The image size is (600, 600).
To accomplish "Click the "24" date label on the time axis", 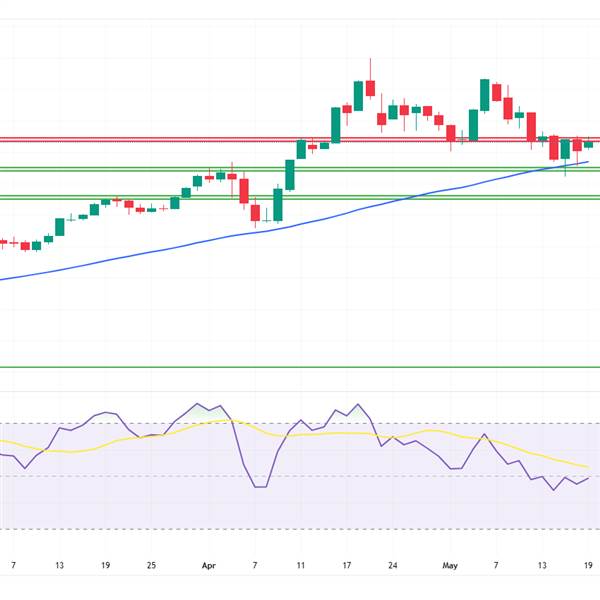I will click(x=393, y=565).
